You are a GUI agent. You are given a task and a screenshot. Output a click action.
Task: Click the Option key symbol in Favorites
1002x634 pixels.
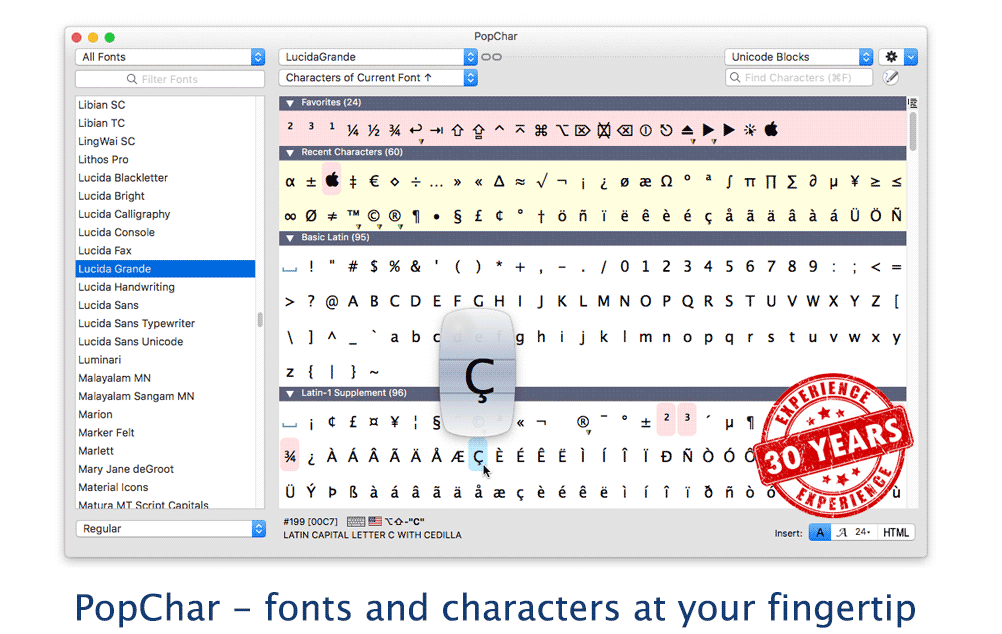click(x=562, y=130)
